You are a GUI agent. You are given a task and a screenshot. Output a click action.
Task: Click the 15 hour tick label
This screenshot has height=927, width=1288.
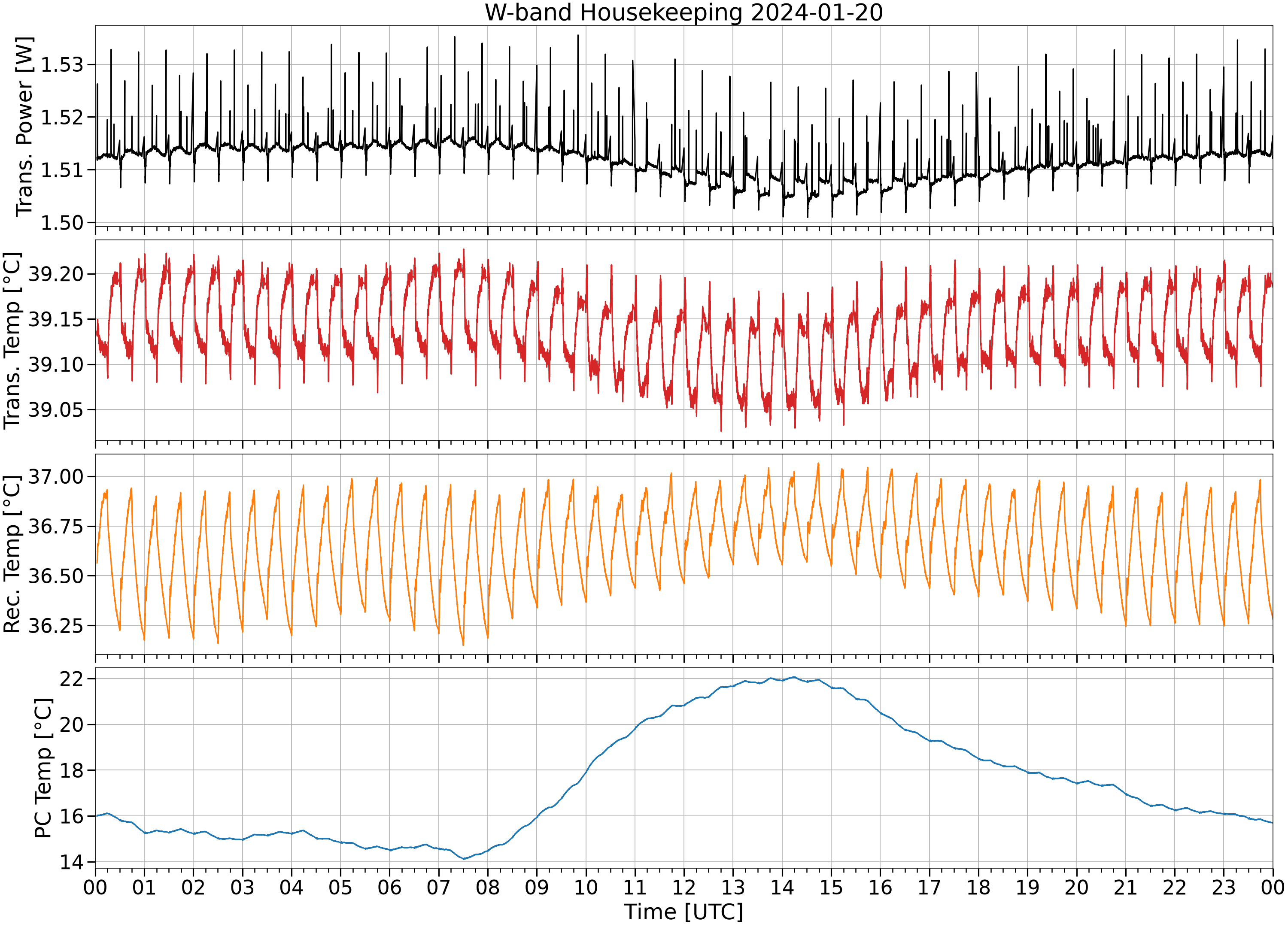(x=832, y=887)
